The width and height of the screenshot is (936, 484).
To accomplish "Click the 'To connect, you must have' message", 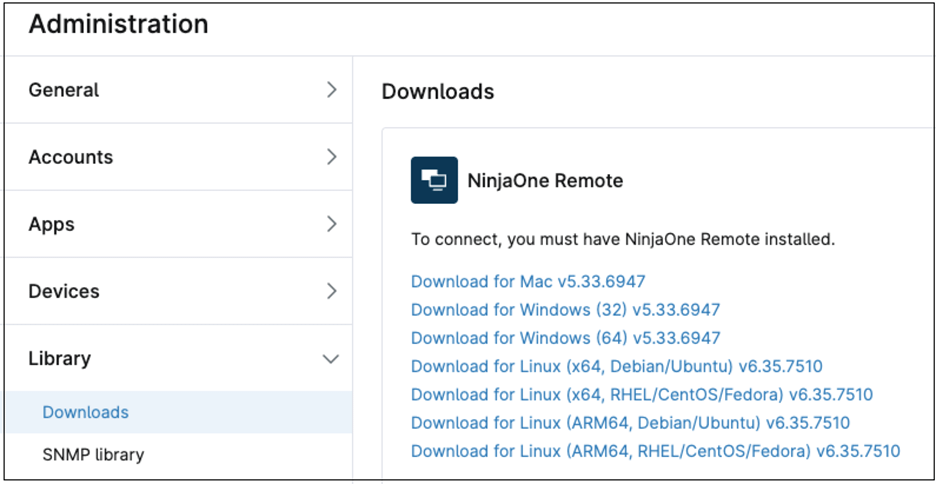I will pos(623,240).
